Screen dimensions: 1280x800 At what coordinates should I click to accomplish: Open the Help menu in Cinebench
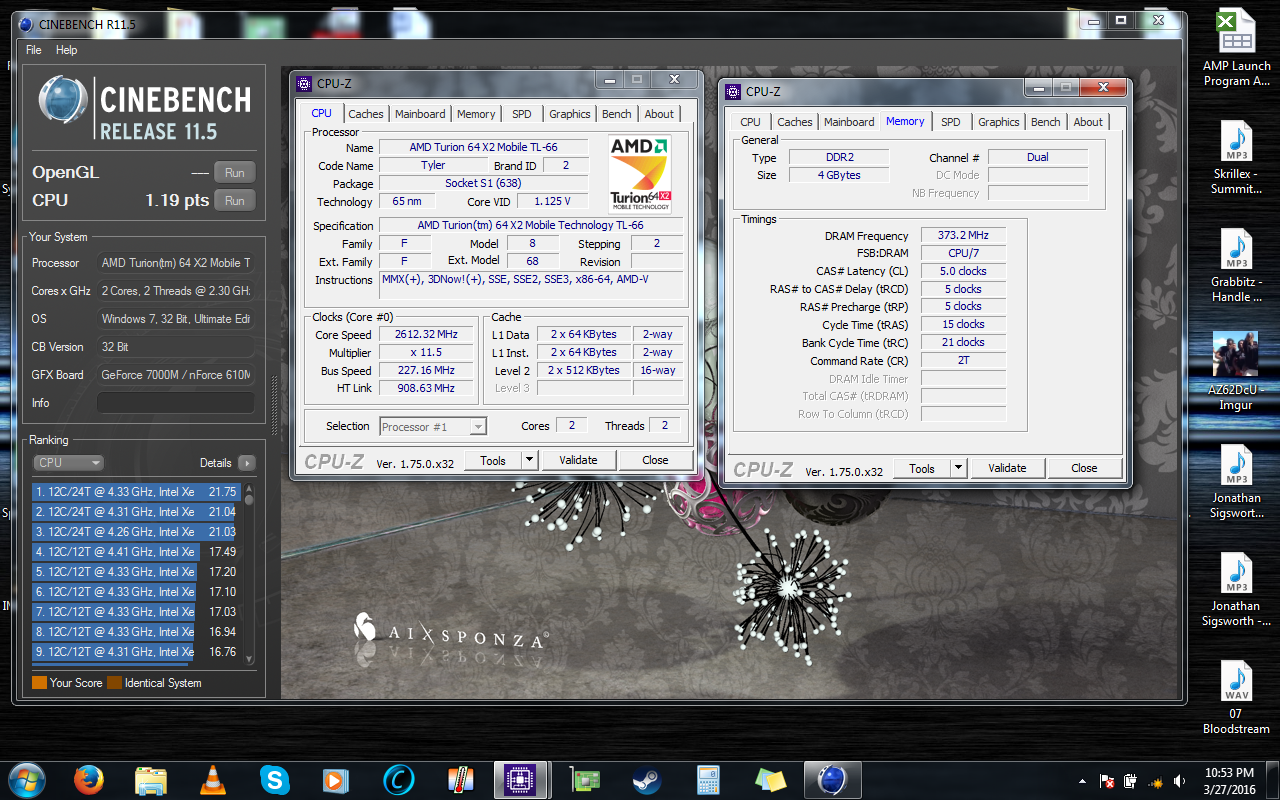point(67,50)
